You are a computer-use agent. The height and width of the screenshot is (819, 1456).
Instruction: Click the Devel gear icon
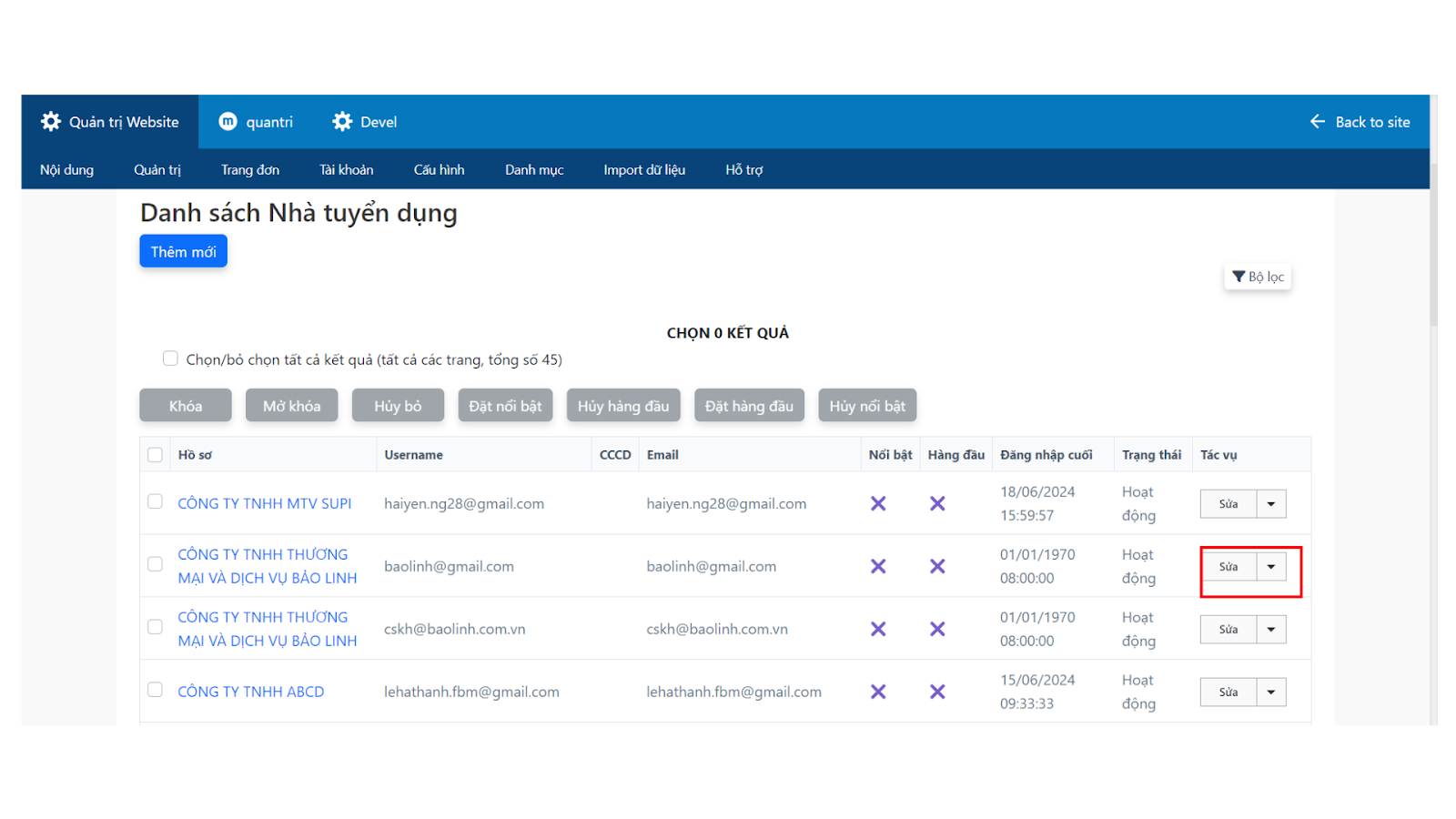(x=342, y=122)
